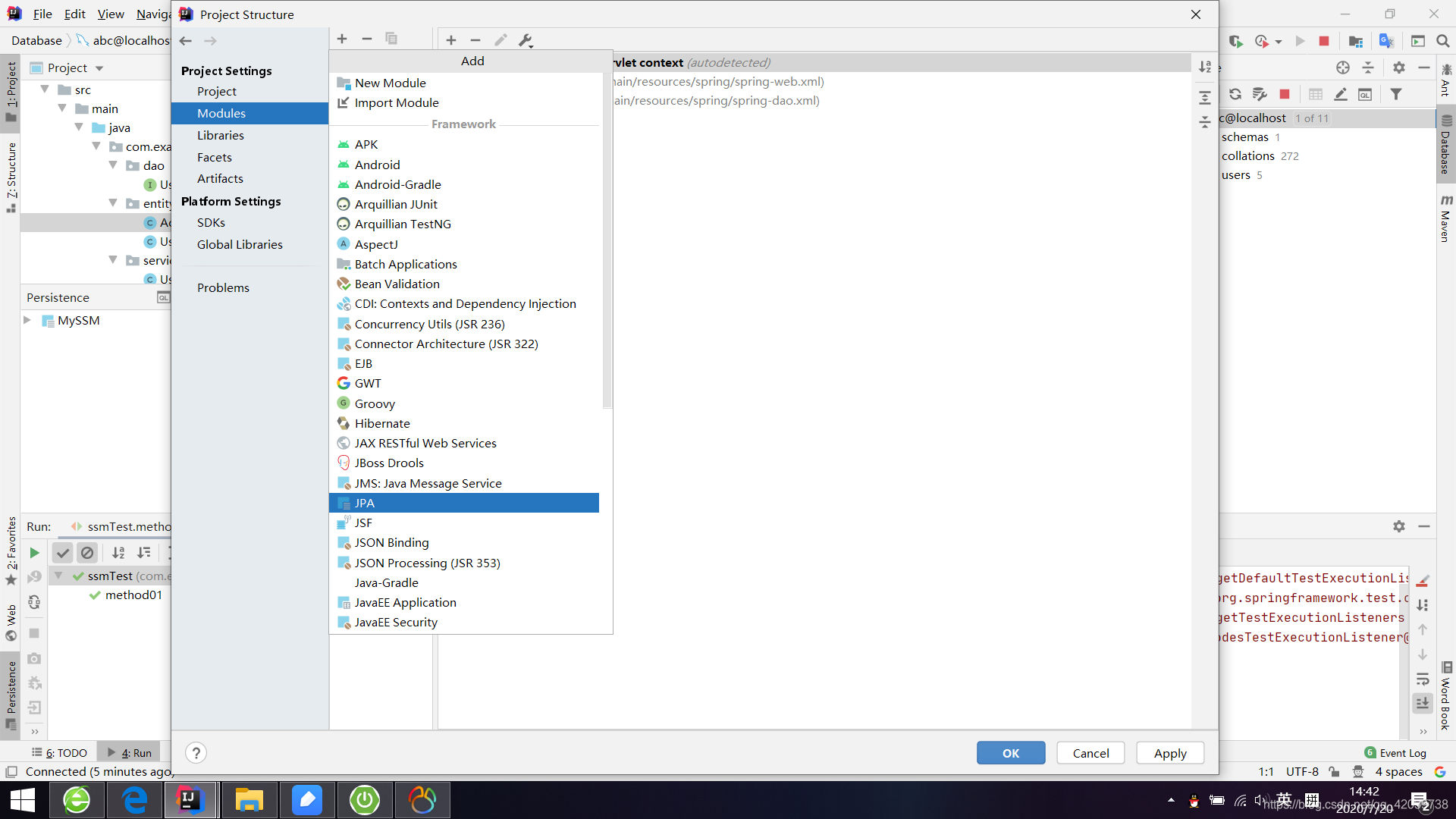Select Hibernate from the framework list
Screen dimensions: 1456x819
(x=382, y=423)
